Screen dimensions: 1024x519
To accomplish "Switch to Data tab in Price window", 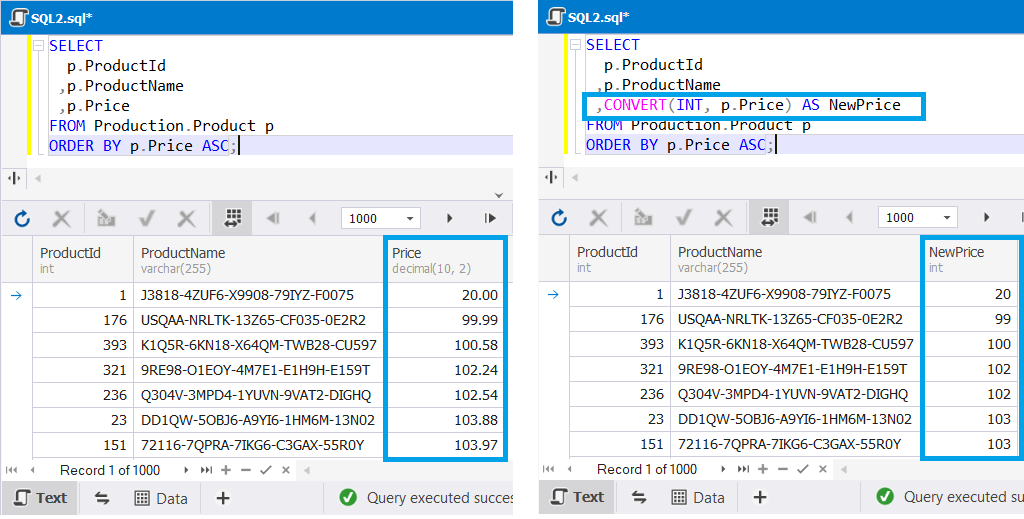I will (x=161, y=499).
